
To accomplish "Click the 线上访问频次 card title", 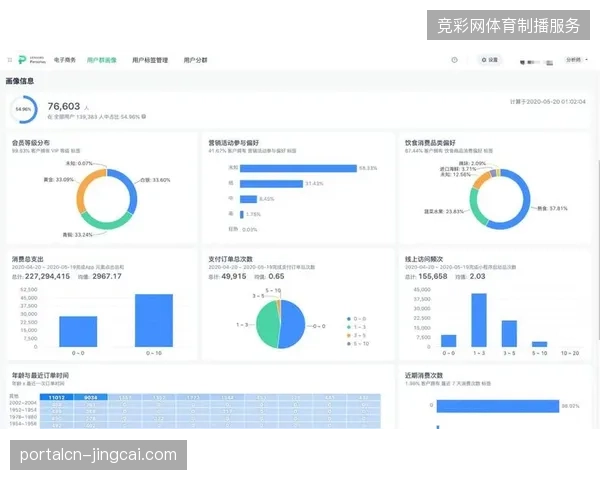I will [424, 259].
